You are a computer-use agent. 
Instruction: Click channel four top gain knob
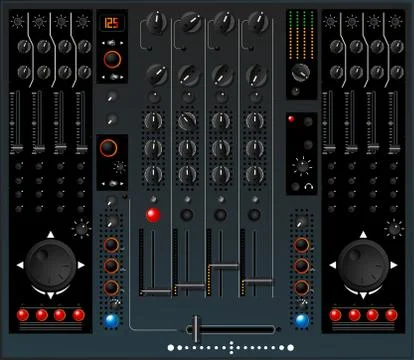[258, 22]
